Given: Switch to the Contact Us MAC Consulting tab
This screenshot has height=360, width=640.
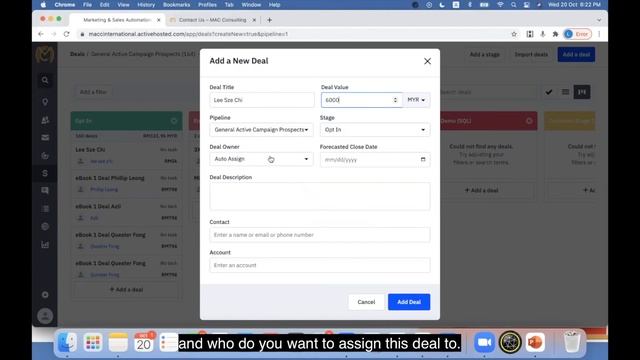Looking at the screenshot, I should click(x=212, y=20).
